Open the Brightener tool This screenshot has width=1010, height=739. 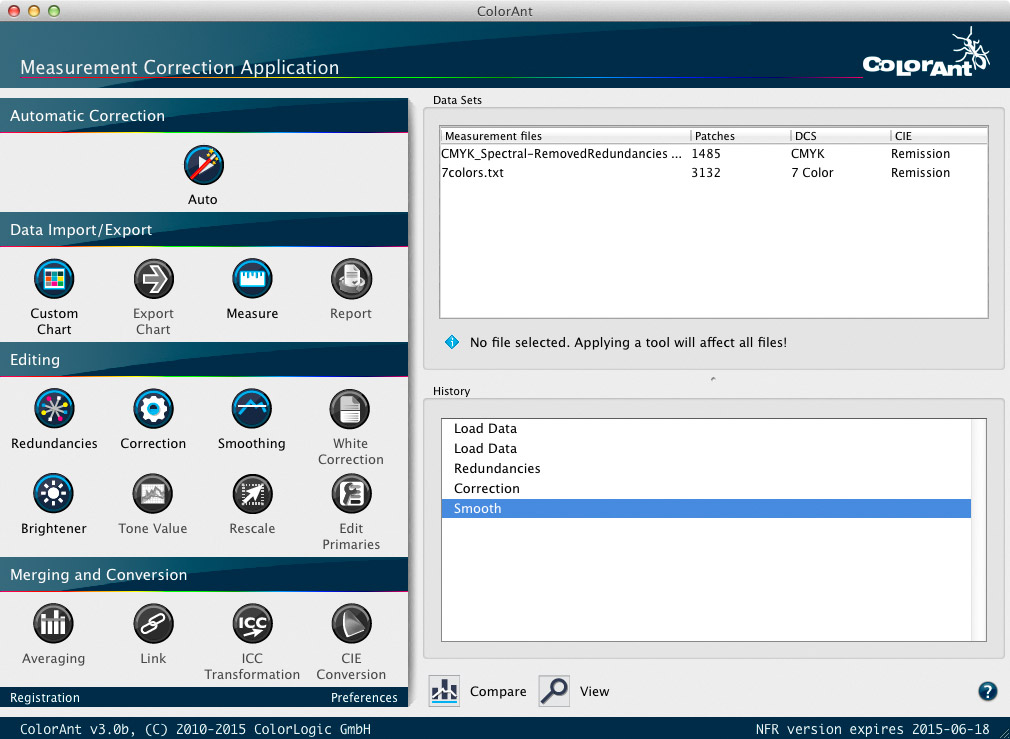(x=54, y=494)
